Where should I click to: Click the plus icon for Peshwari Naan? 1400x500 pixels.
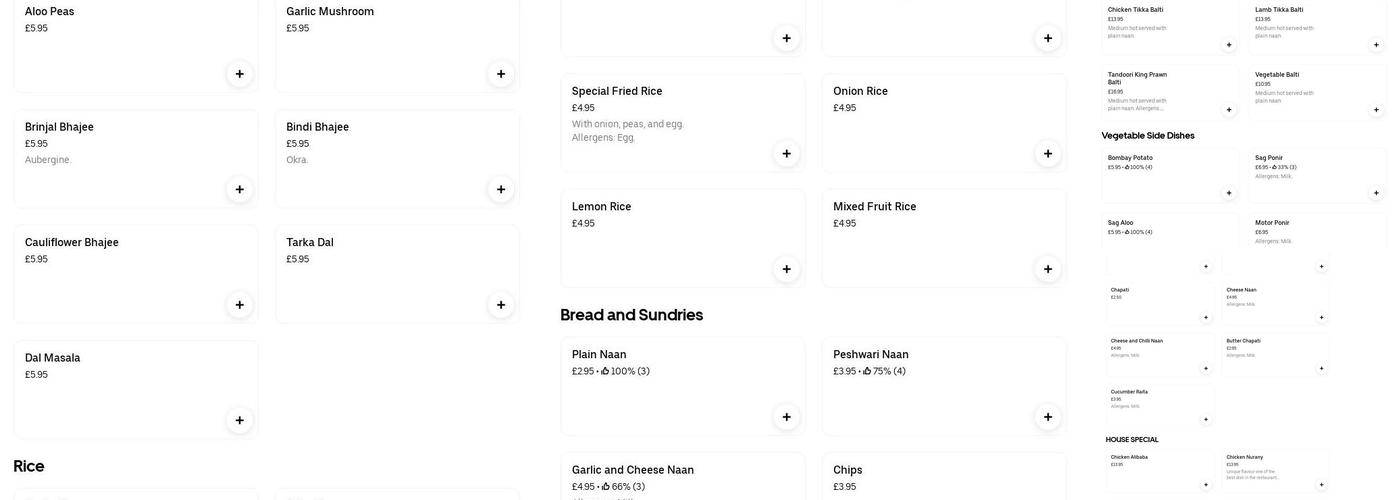coord(1048,417)
